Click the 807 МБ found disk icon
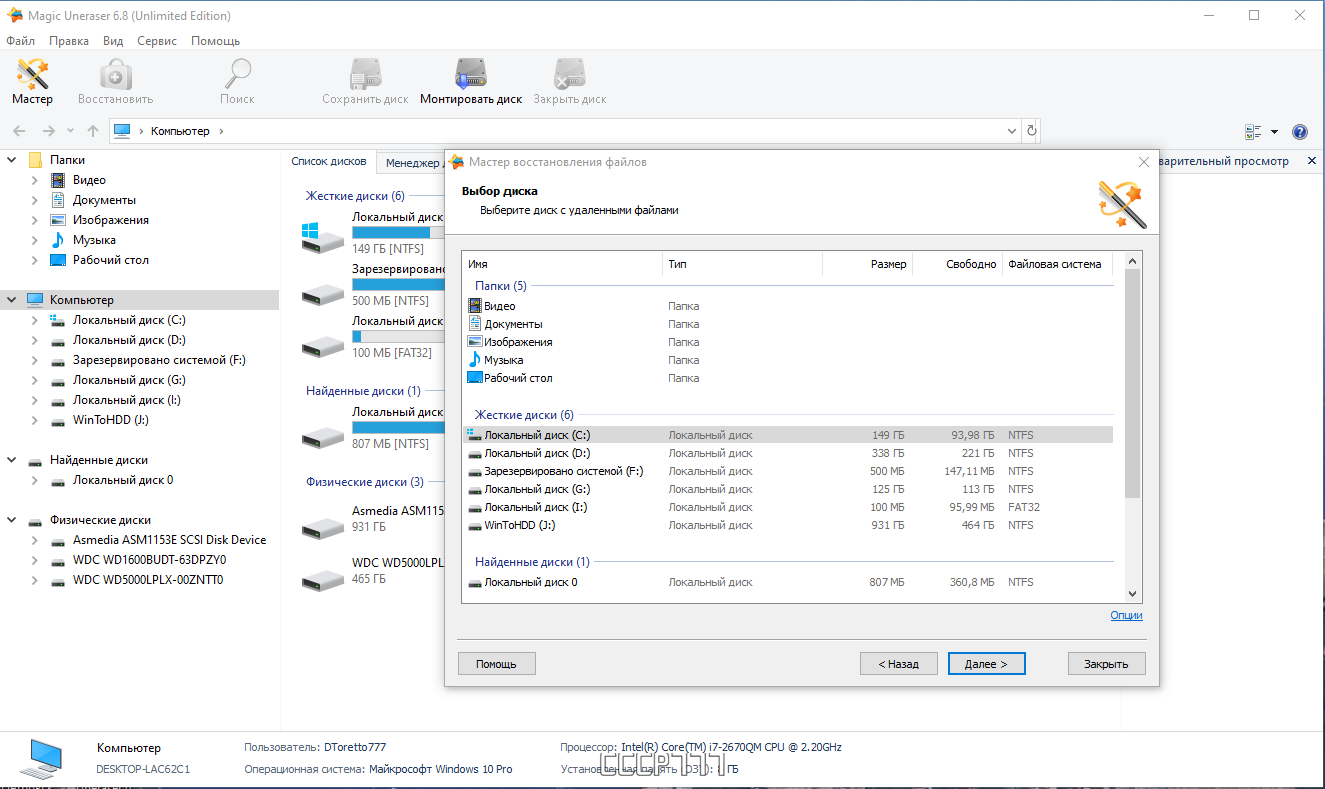 (x=323, y=436)
